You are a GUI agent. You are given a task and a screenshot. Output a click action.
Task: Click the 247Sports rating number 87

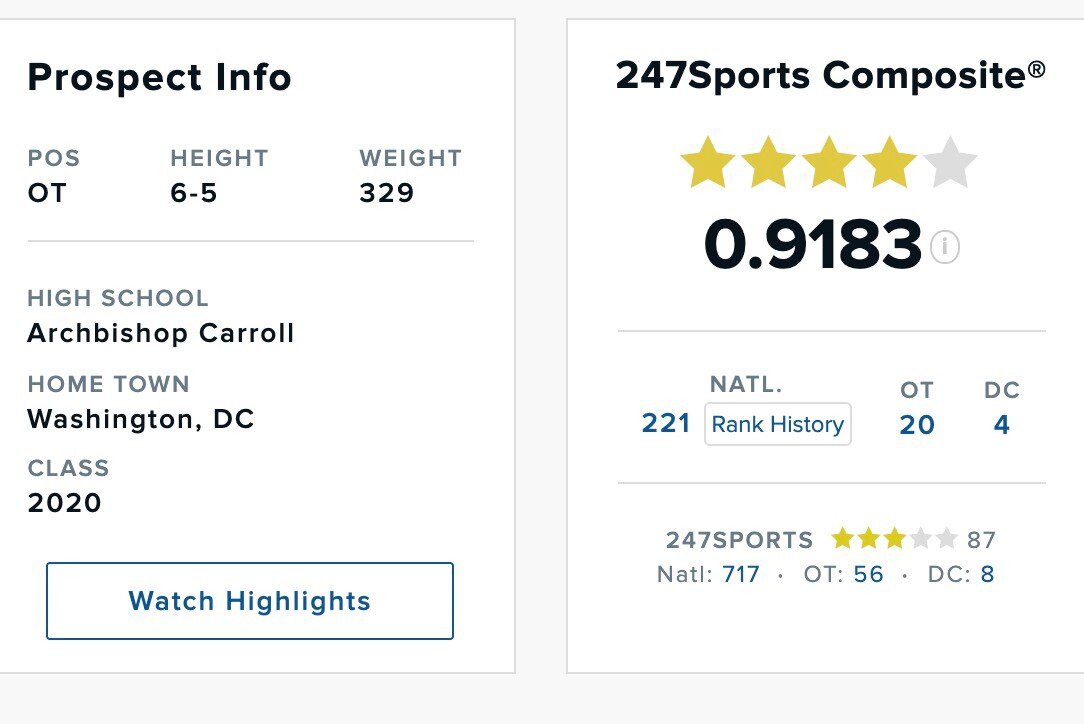[x=981, y=541]
